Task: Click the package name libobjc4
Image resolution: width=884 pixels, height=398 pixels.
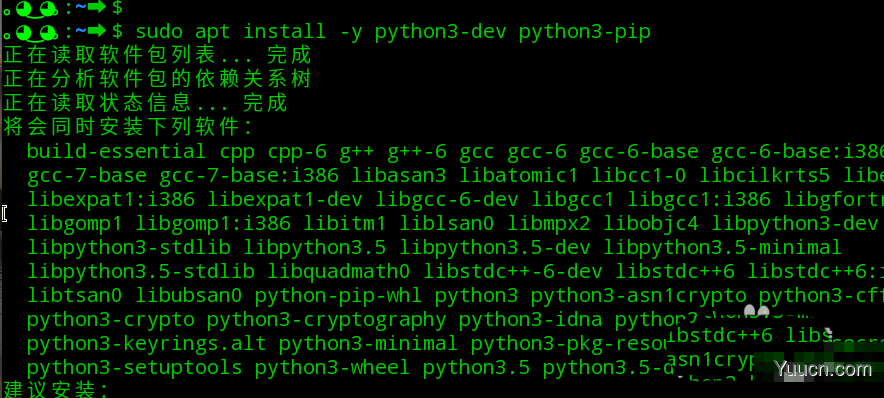Action: point(651,224)
